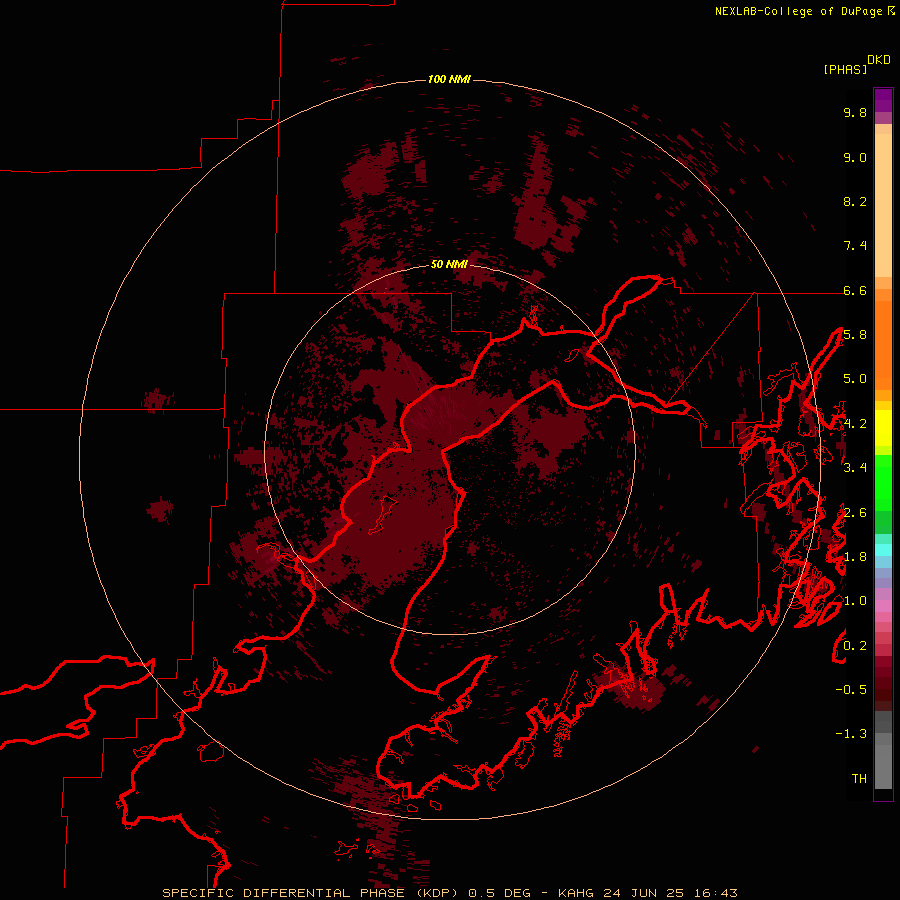The height and width of the screenshot is (900, 900).
Task: Click the 3.4 scale value
Action: point(855,468)
